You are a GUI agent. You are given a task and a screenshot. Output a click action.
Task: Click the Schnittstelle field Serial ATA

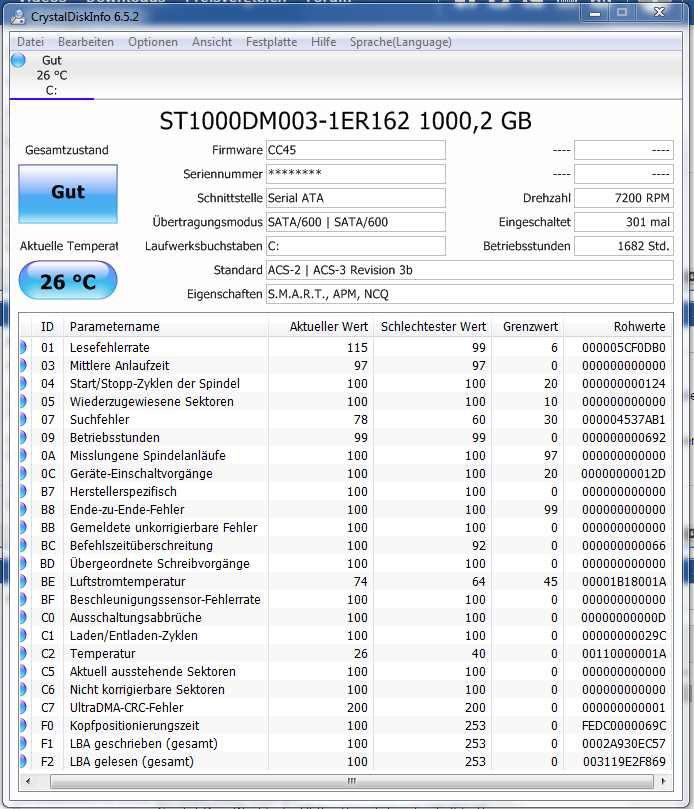coord(356,198)
